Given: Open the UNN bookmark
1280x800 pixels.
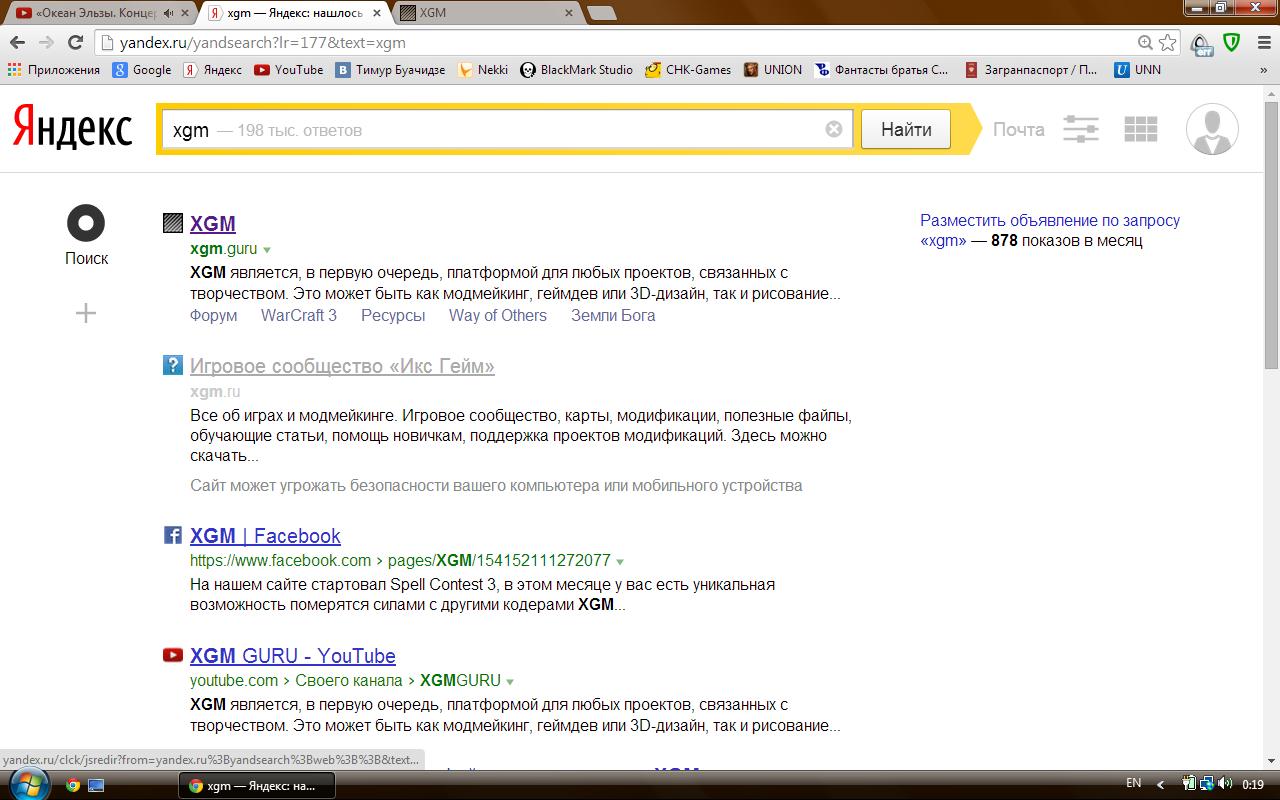Looking at the screenshot, I should click(x=1138, y=70).
